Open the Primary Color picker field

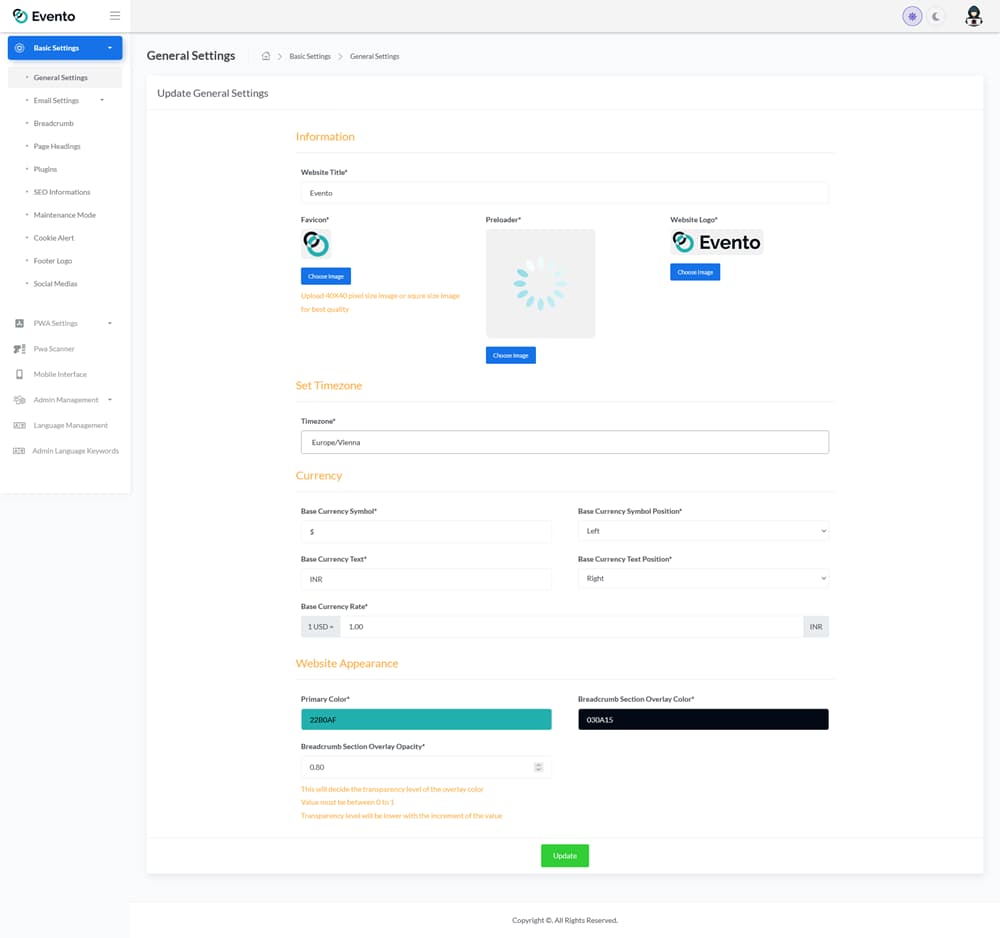[426, 719]
